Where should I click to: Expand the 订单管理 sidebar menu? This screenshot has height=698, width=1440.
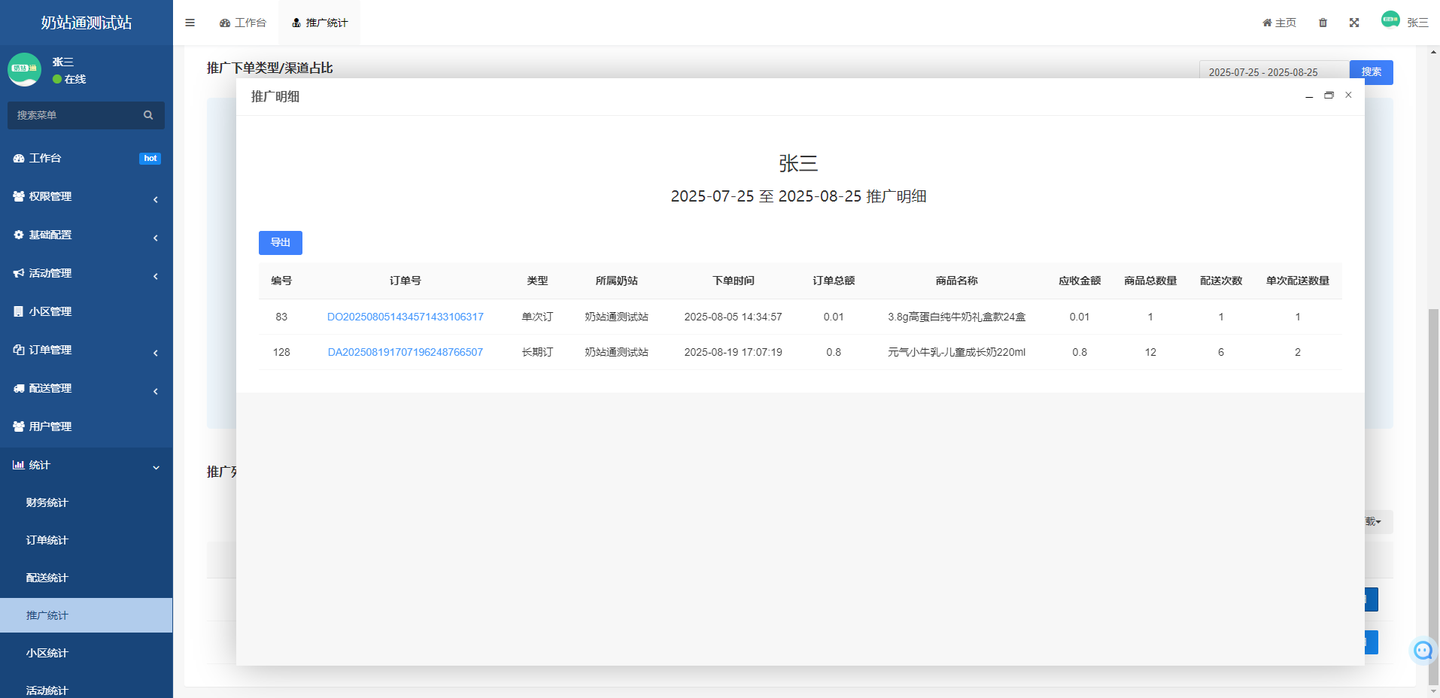[x=86, y=350]
